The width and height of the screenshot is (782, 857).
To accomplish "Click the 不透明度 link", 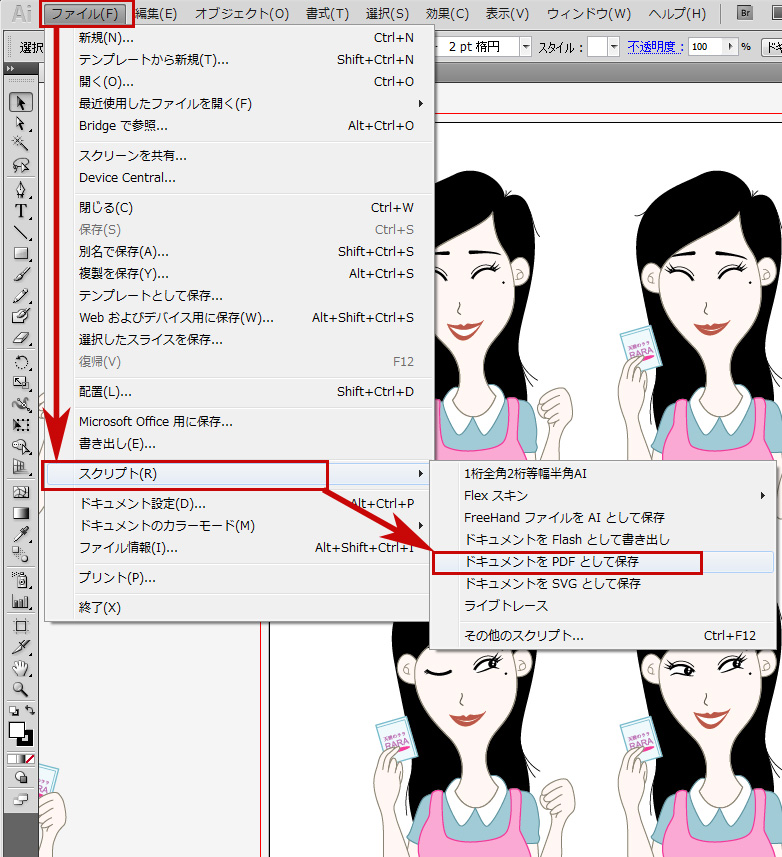I will point(655,46).
